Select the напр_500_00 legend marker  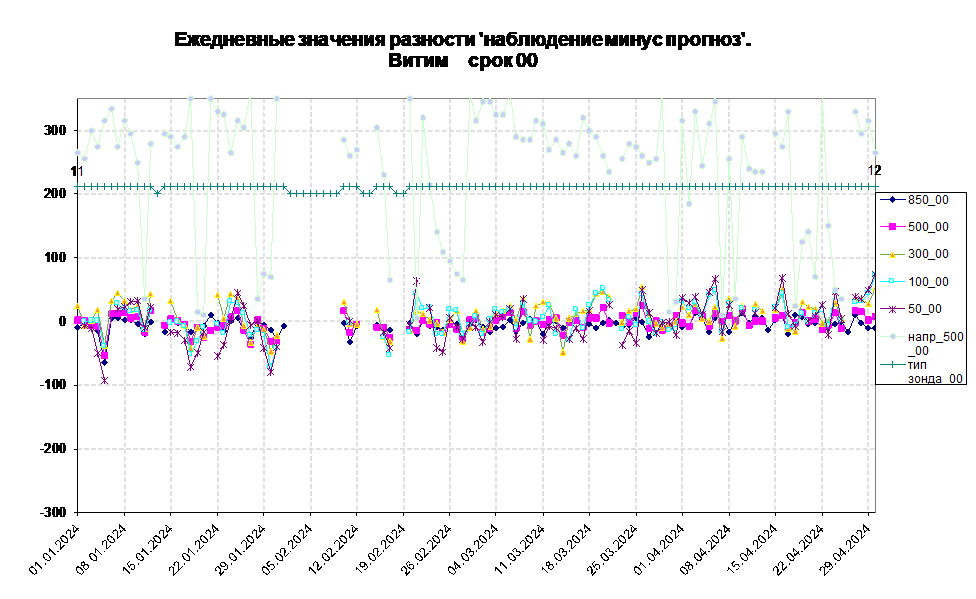click(892, 337)
